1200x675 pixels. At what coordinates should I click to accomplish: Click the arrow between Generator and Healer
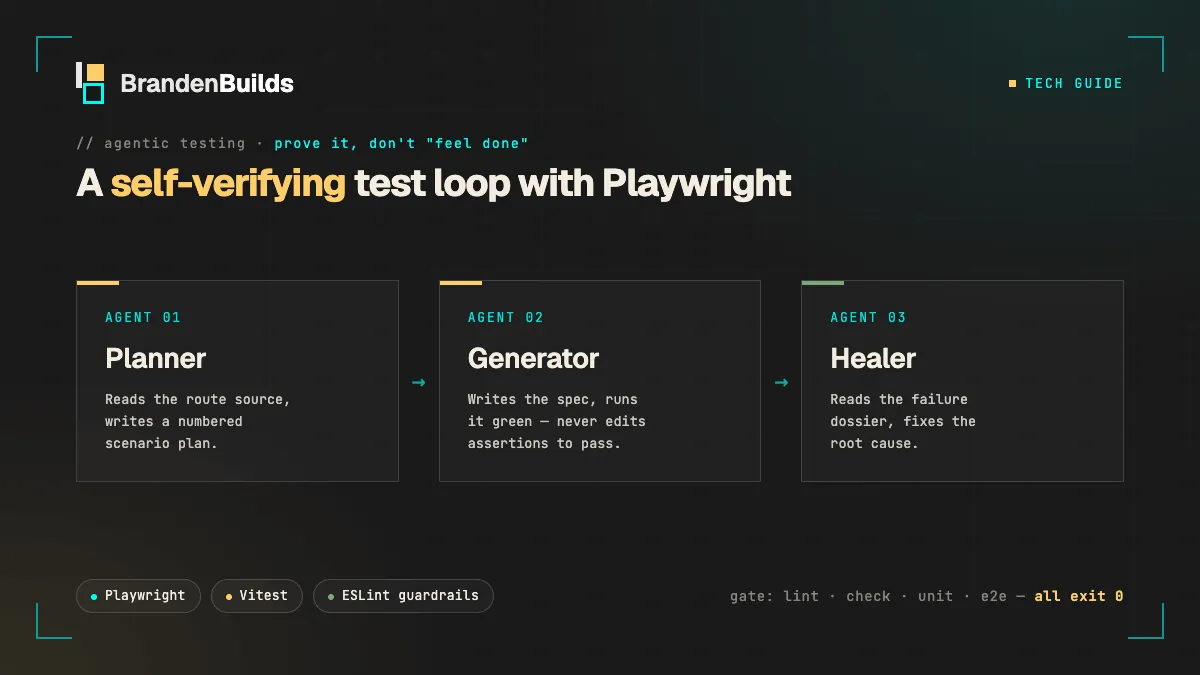pyautogui.click(x=781, y=382)
